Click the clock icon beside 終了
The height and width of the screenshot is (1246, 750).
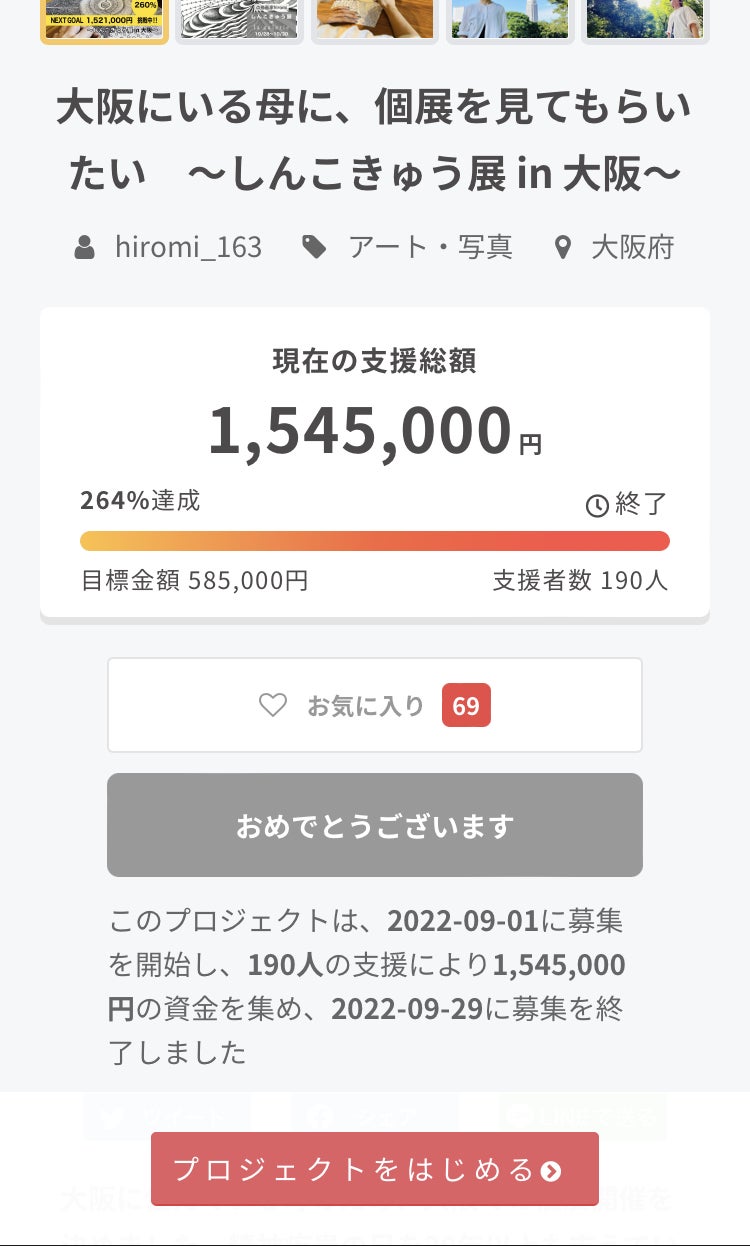pyautogui.click(x=597, y=506)
